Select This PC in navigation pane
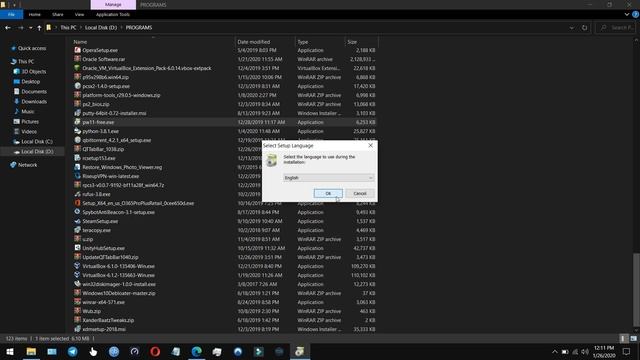Image resolution: width=640 pixels, height=360 pixels. (x=26, y=62)
